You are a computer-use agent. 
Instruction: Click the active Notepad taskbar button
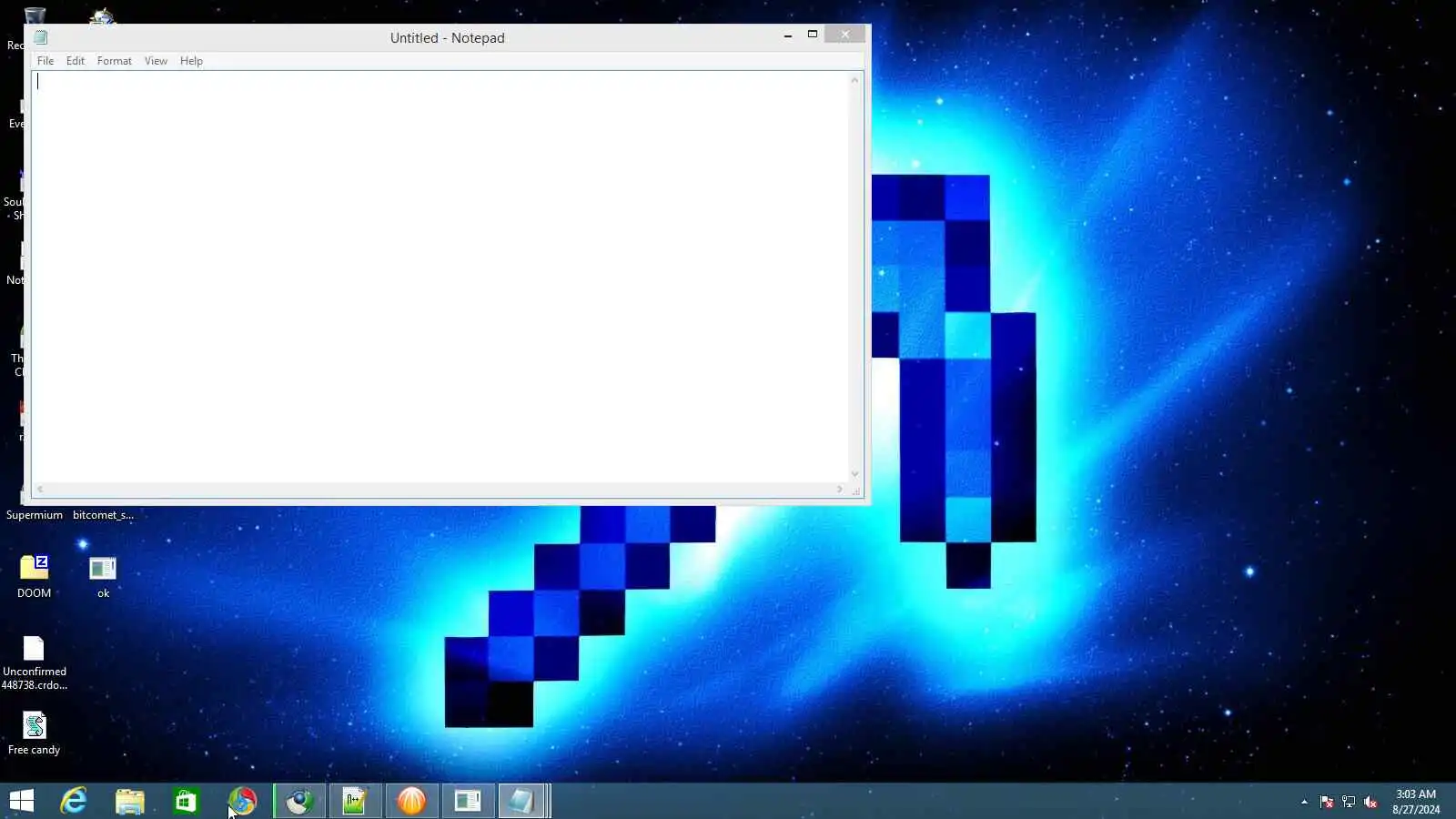pyautogui.click(x=522, y=801)
